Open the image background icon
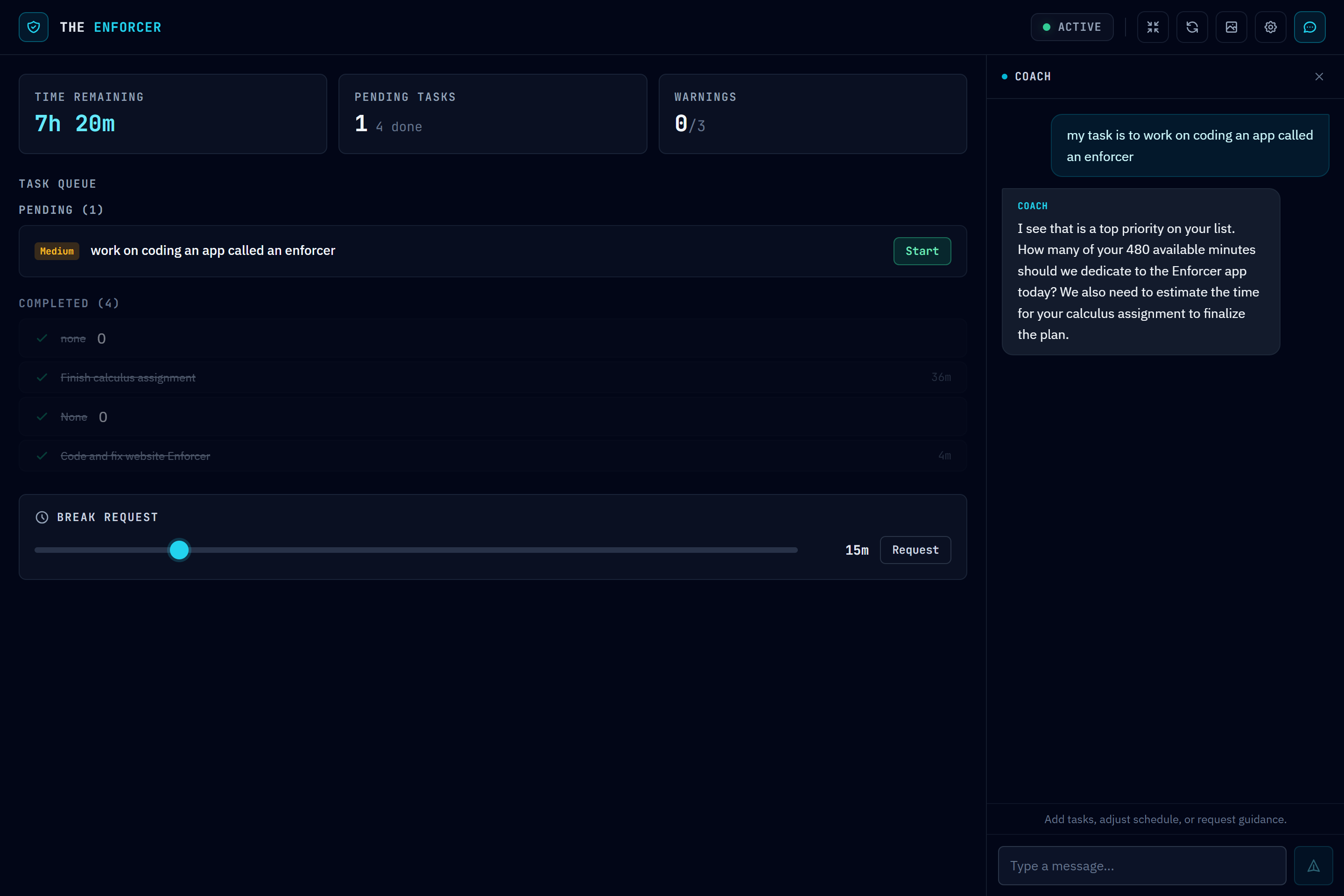The image size is (1344, 896). (1231, 27)
